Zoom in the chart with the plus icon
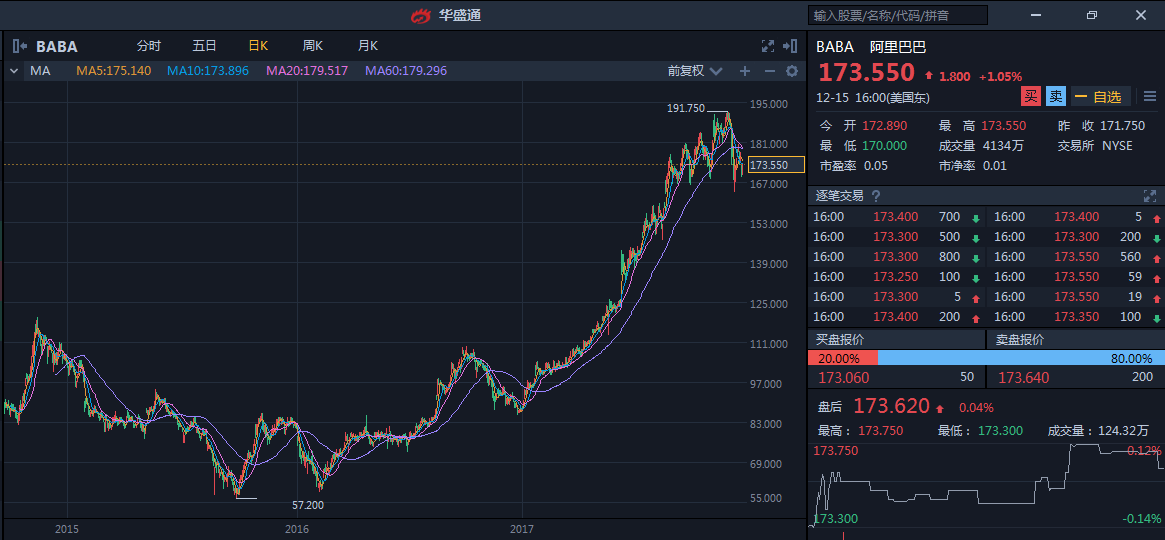 coord(744,71)
